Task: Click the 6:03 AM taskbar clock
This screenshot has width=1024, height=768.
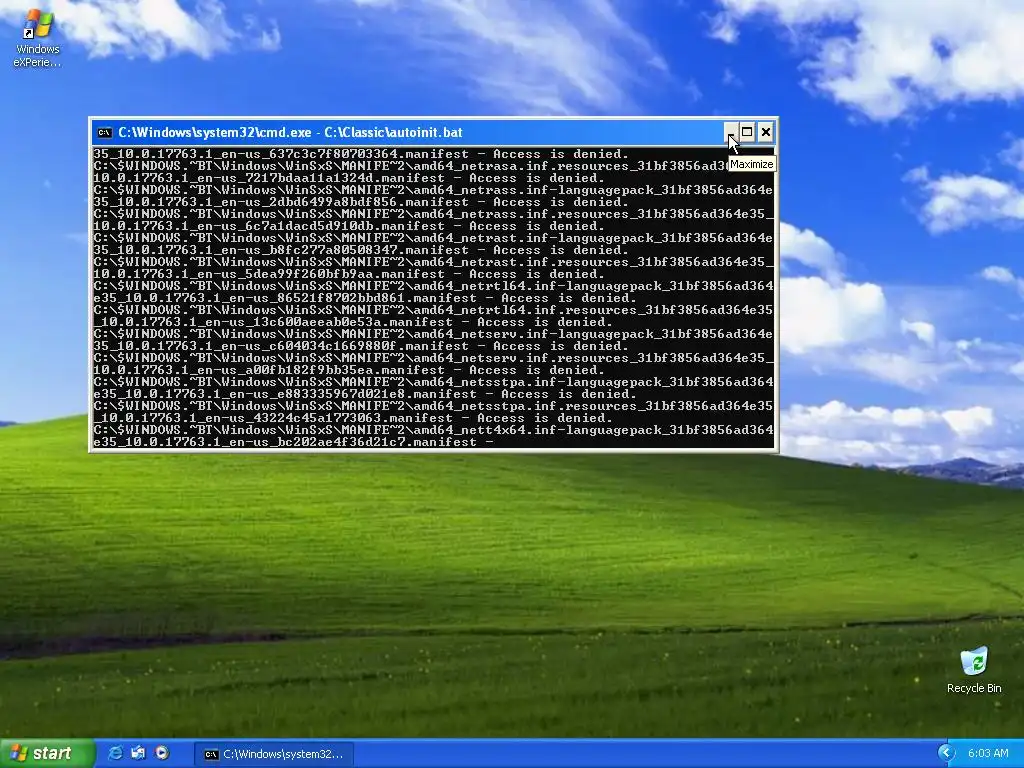Action: pos(987,754)
